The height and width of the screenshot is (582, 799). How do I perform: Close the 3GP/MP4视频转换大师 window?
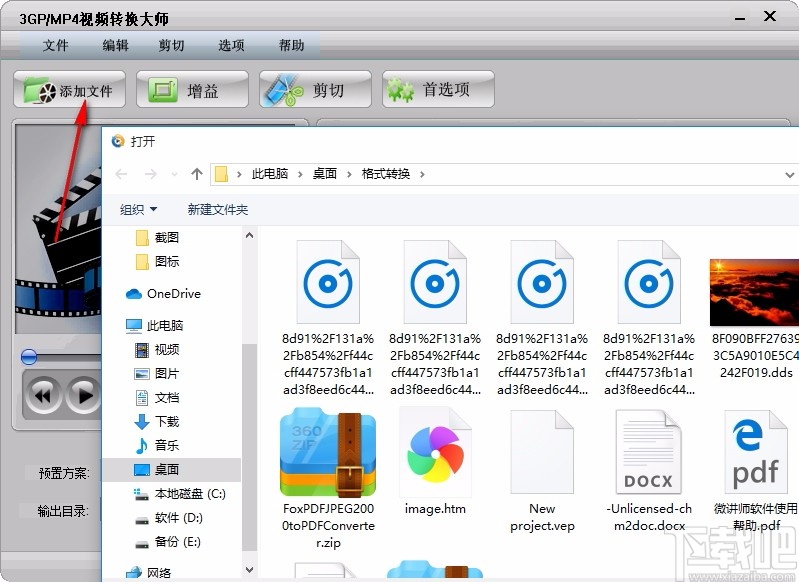coord(770,16)
